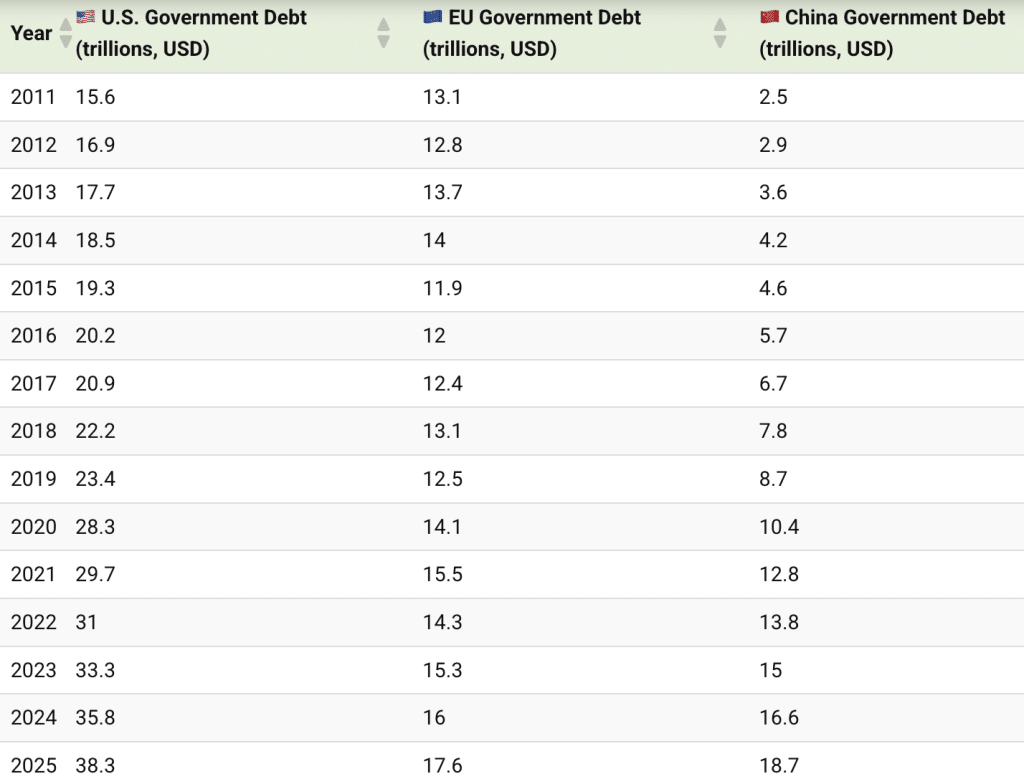Click the EU Government Debt column header
Screen dimensions: 1024x784
coord(540,33)
